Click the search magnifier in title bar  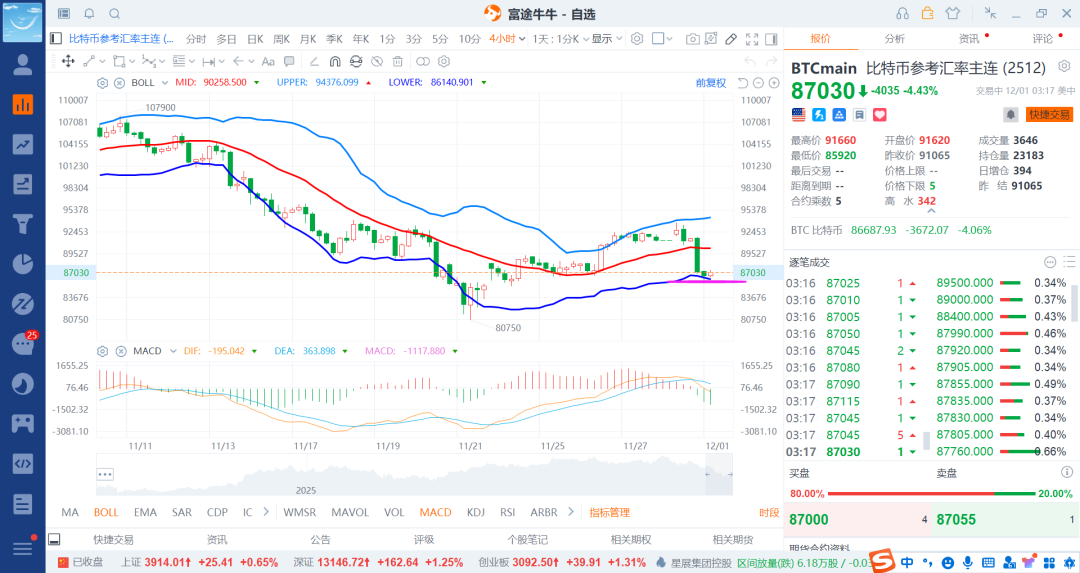115,14
